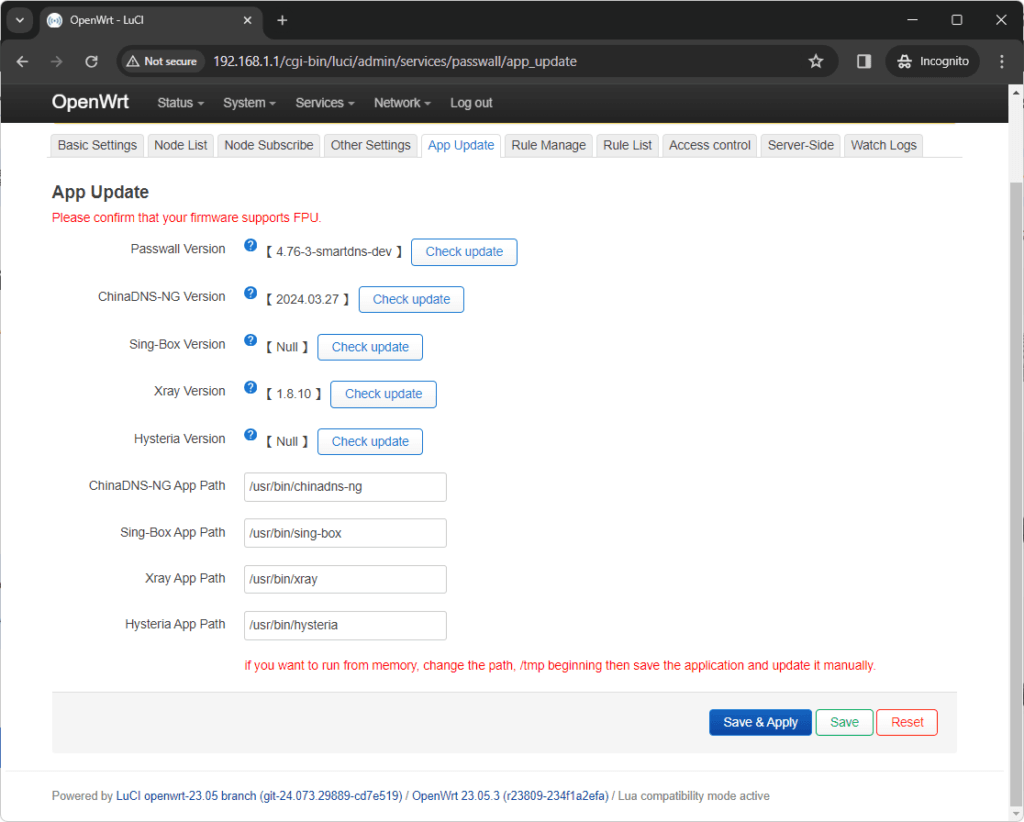Click the ChinaDNS-NG Version help icon

[250, 293]
